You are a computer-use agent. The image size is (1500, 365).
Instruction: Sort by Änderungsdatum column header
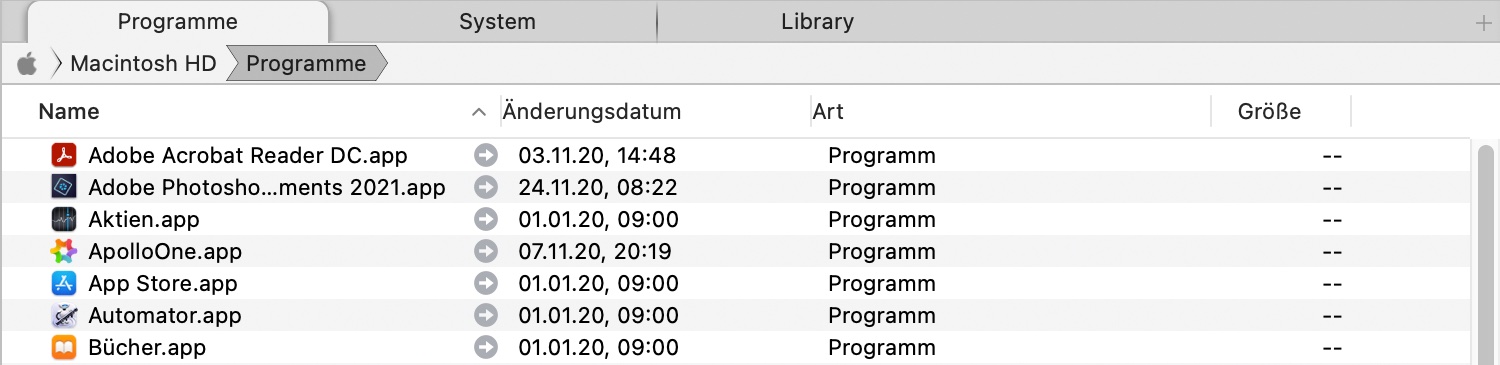point(592,112)
